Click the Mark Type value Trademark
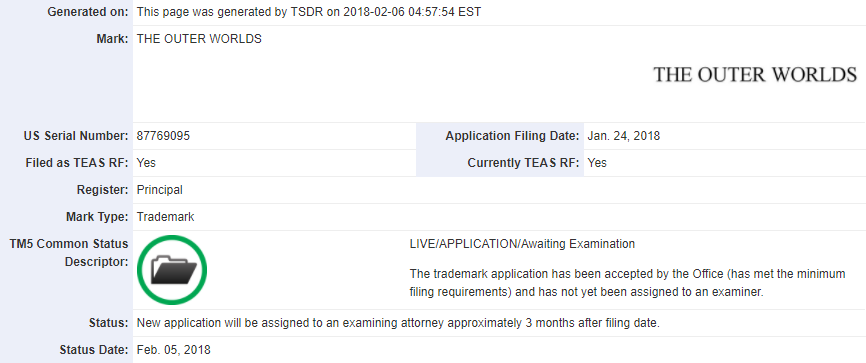 click(165, 217)
